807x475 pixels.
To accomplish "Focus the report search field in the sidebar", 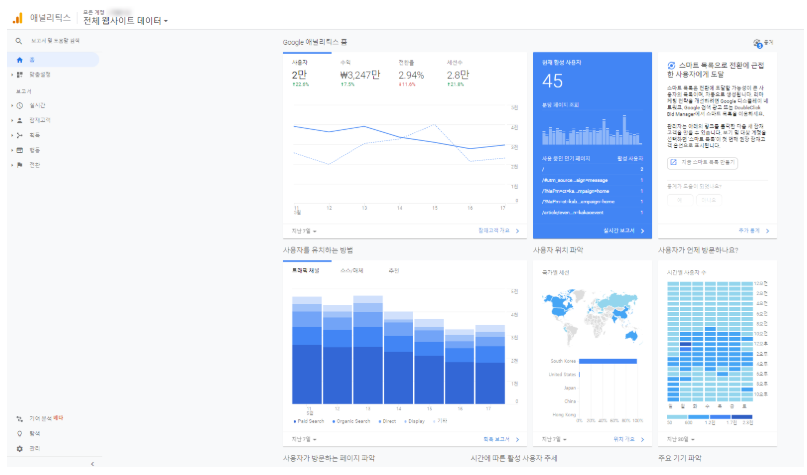I will [56, 41].
